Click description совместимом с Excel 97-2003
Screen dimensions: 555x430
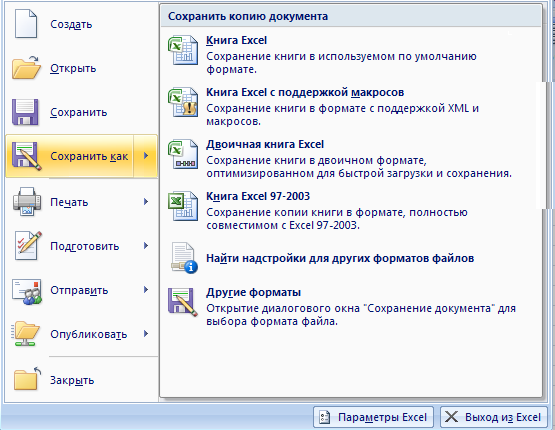pyautogui.click(x=337, y=219)
